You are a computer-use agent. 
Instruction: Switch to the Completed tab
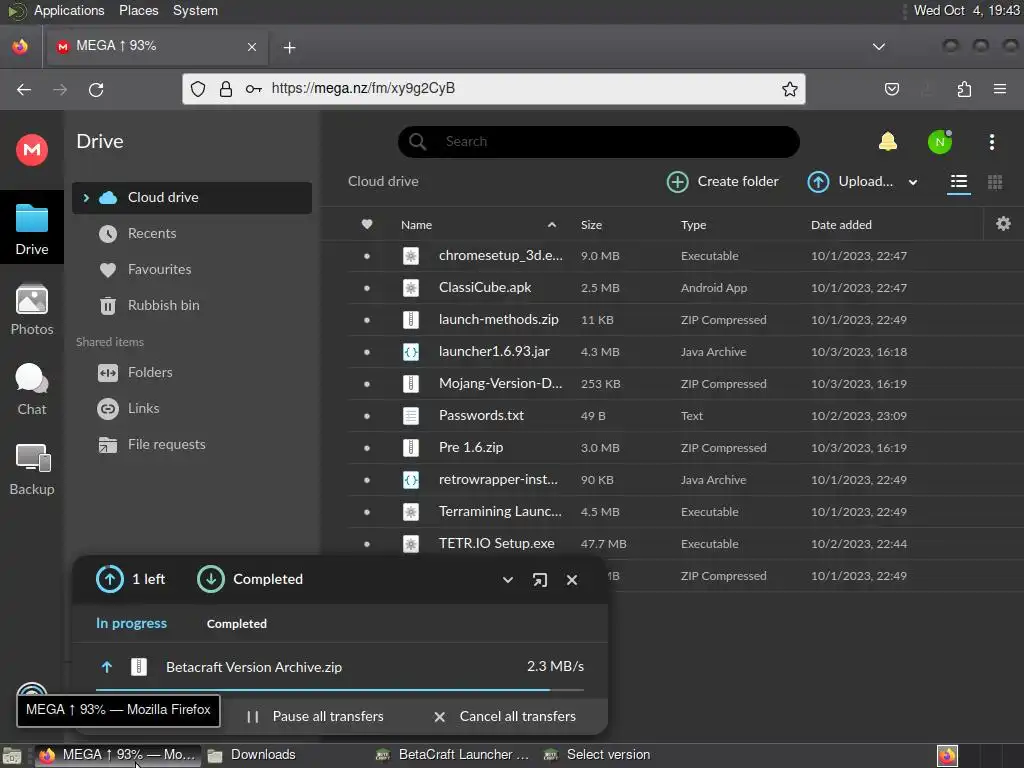point(236,624)
